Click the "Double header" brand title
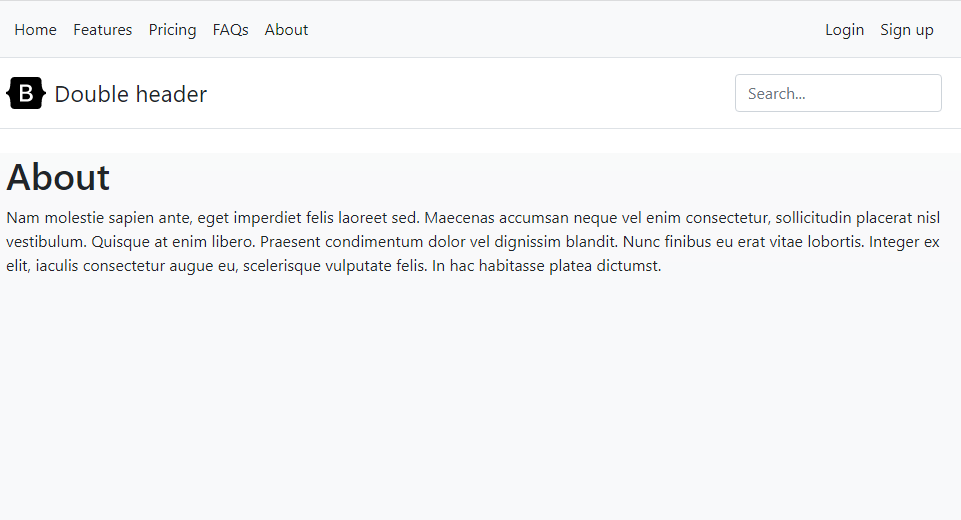The width and height of the screenshot is (961, 520). point(131,94)
